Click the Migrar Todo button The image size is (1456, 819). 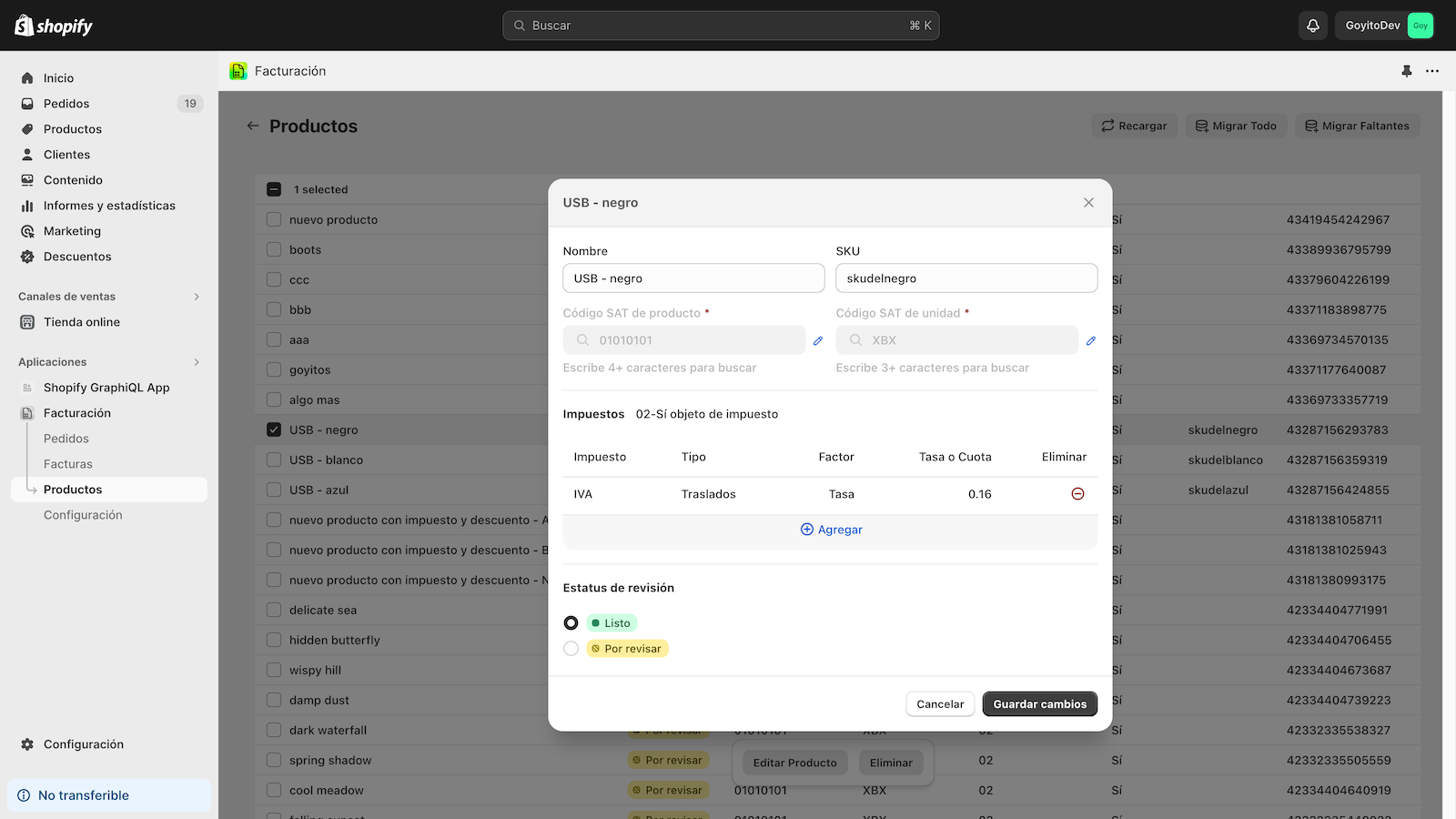(x=1236, y=126)
